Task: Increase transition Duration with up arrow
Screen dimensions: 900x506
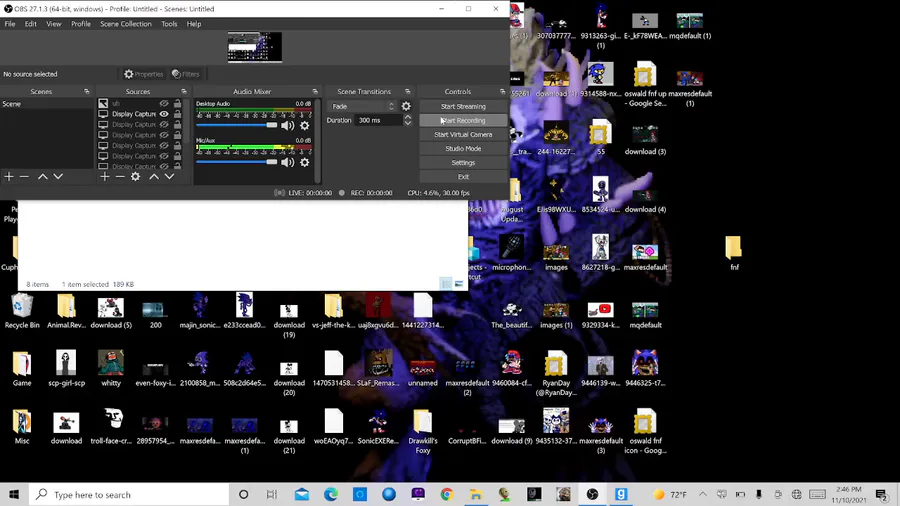Action: (408, 117)
